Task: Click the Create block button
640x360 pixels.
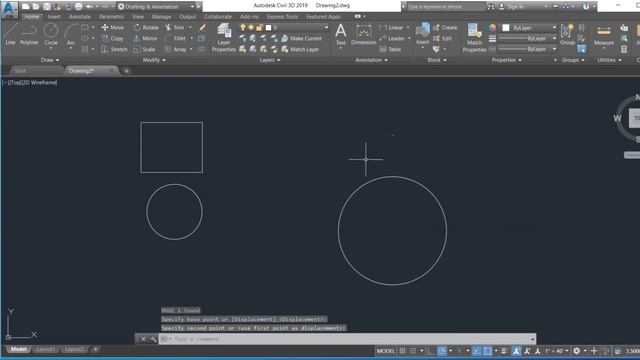Action: tap(445, 27)
